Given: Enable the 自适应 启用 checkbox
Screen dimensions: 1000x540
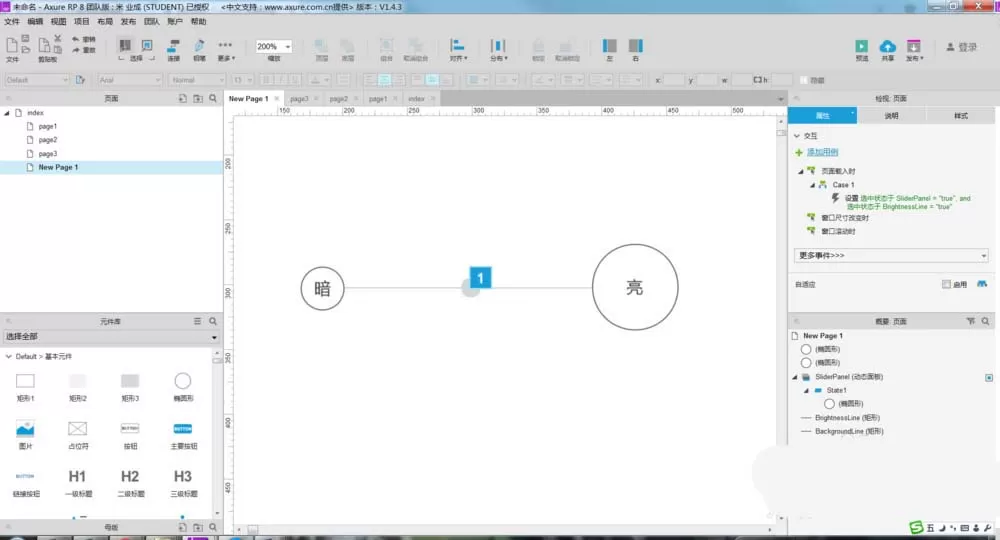Looking at the screenshot, I should (946, 284).
